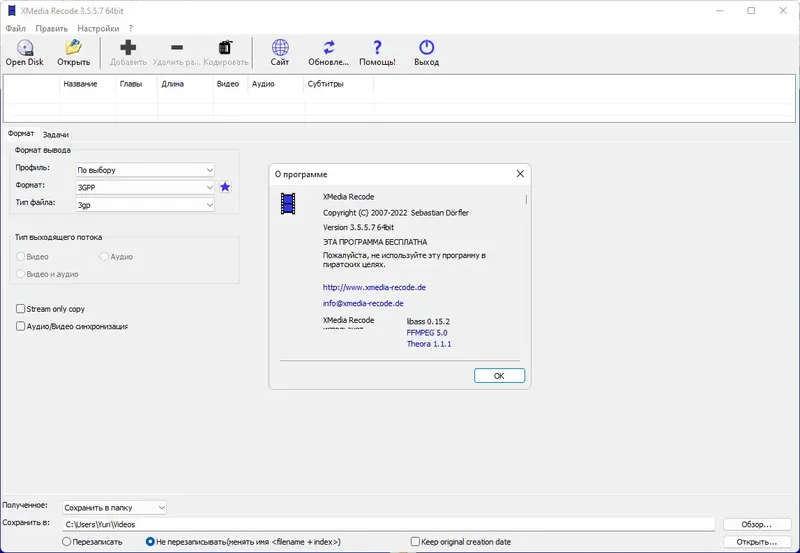Open help using the Помощь! question mark icon

(377, 47)
